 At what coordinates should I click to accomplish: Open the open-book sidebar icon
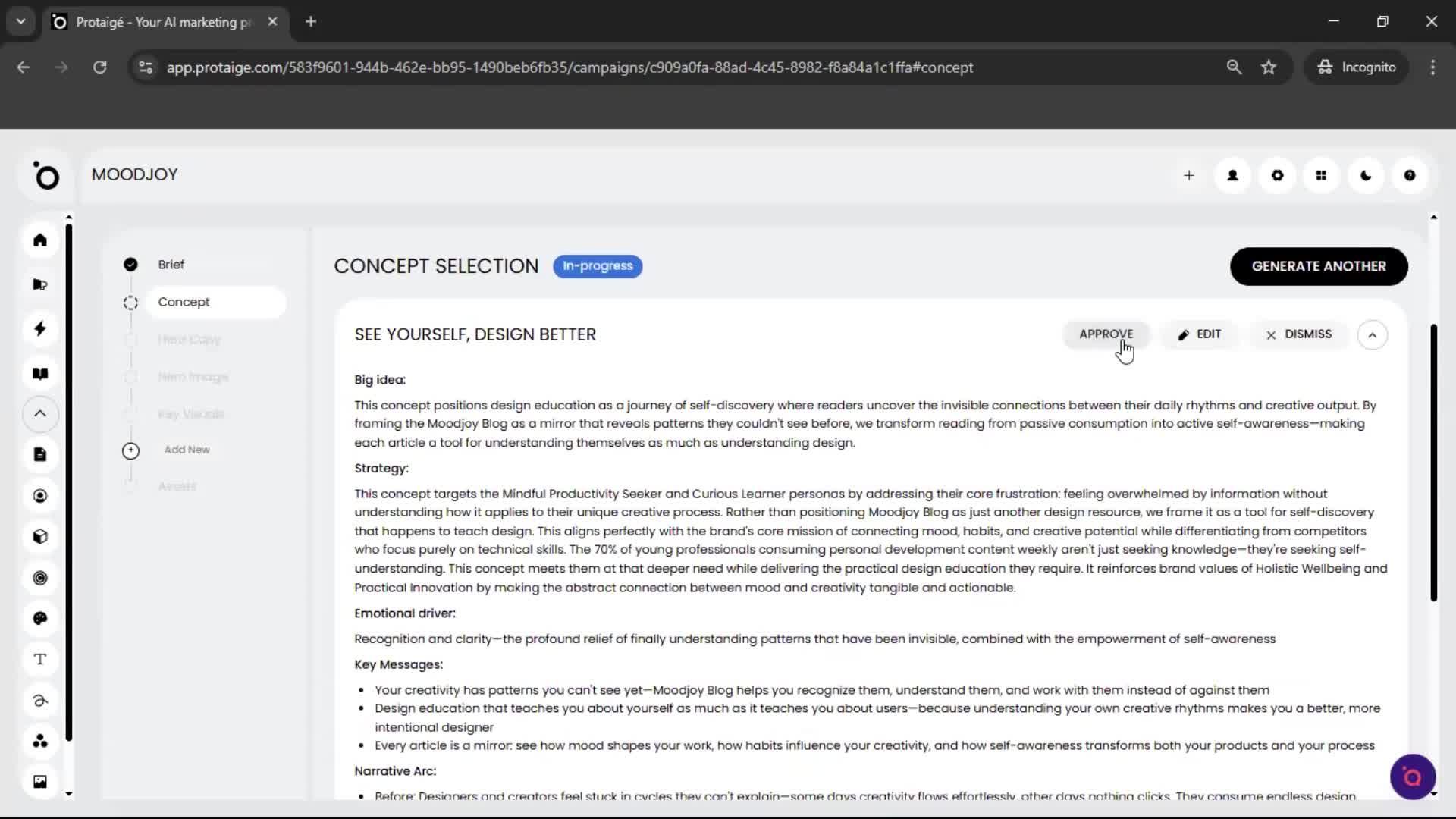(x=40, y=373)
